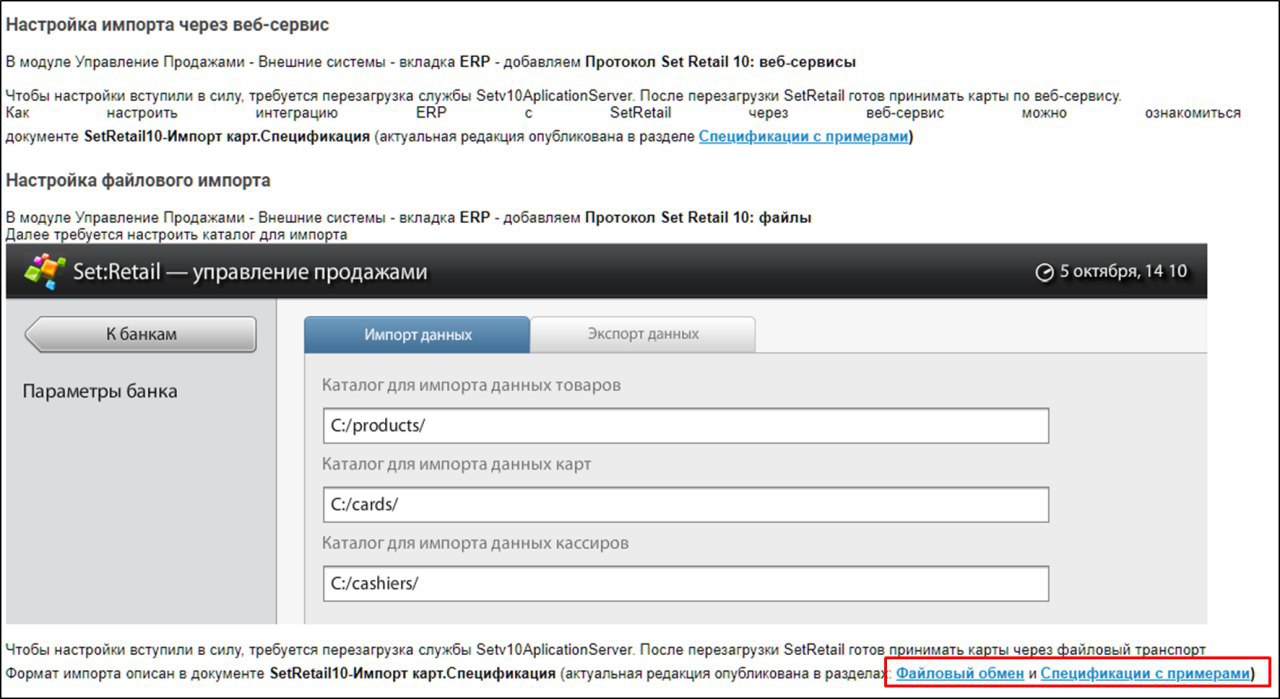
Task: Open the bottom Спецификации с примерами link
Action: click(1145, 674)
